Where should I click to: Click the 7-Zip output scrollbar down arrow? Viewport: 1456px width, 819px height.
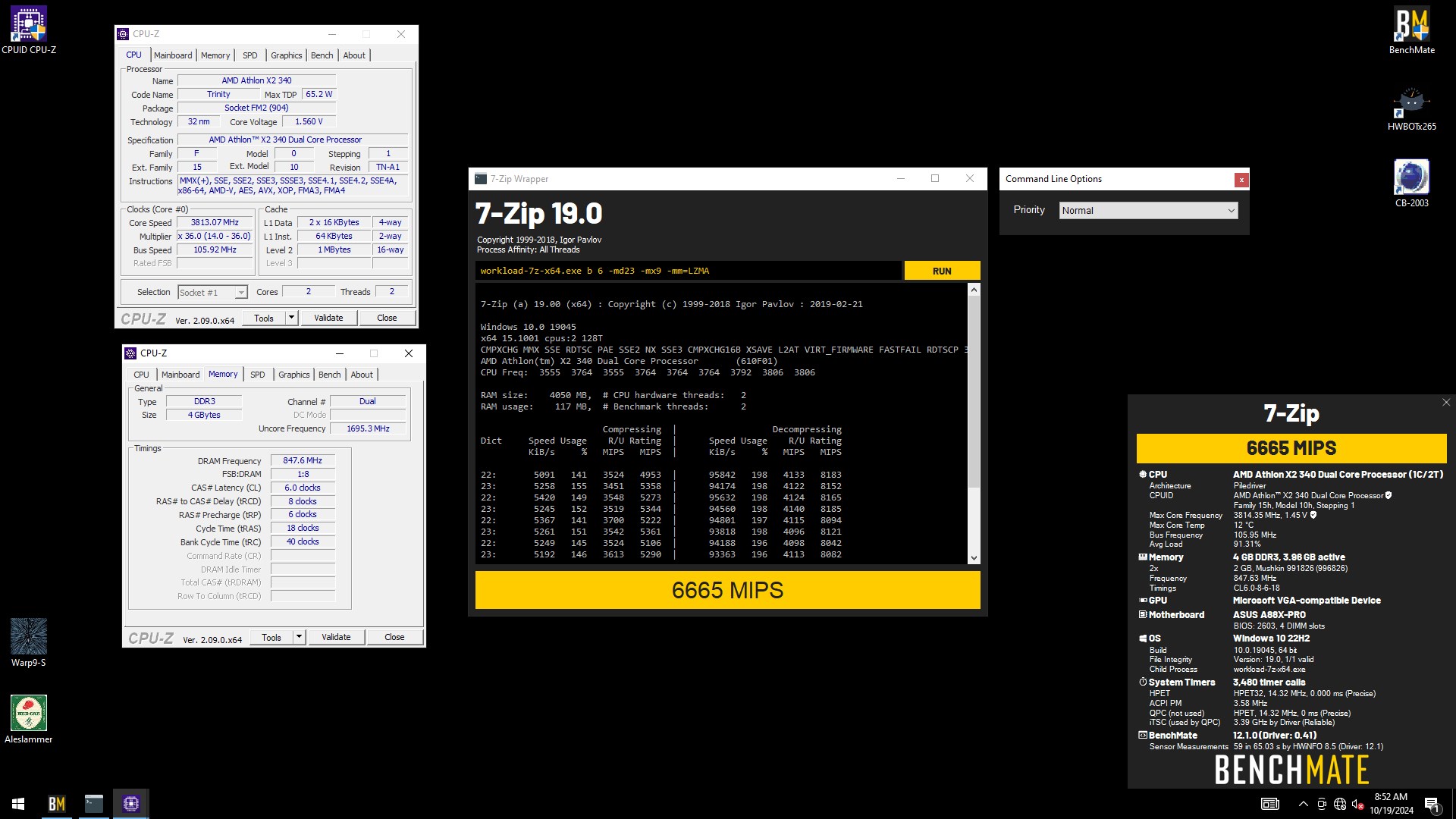tap(974, 558)
